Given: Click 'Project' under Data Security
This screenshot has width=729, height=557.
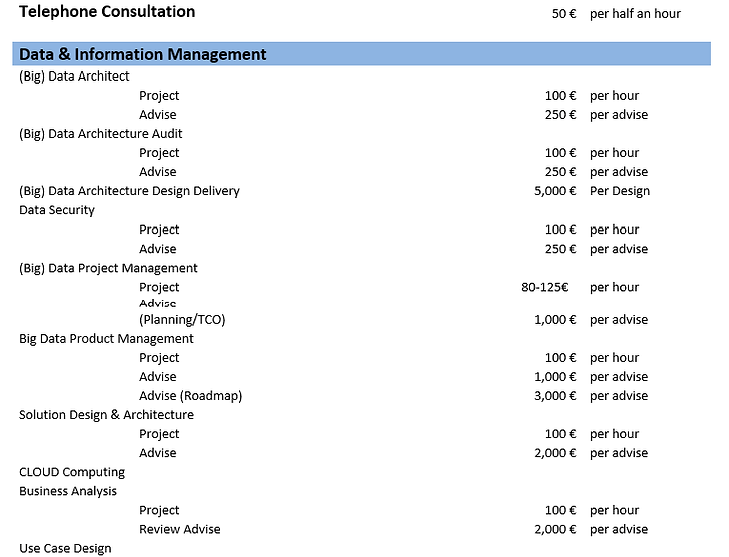Looking at the screenshot, I should (x=159, y=230).
